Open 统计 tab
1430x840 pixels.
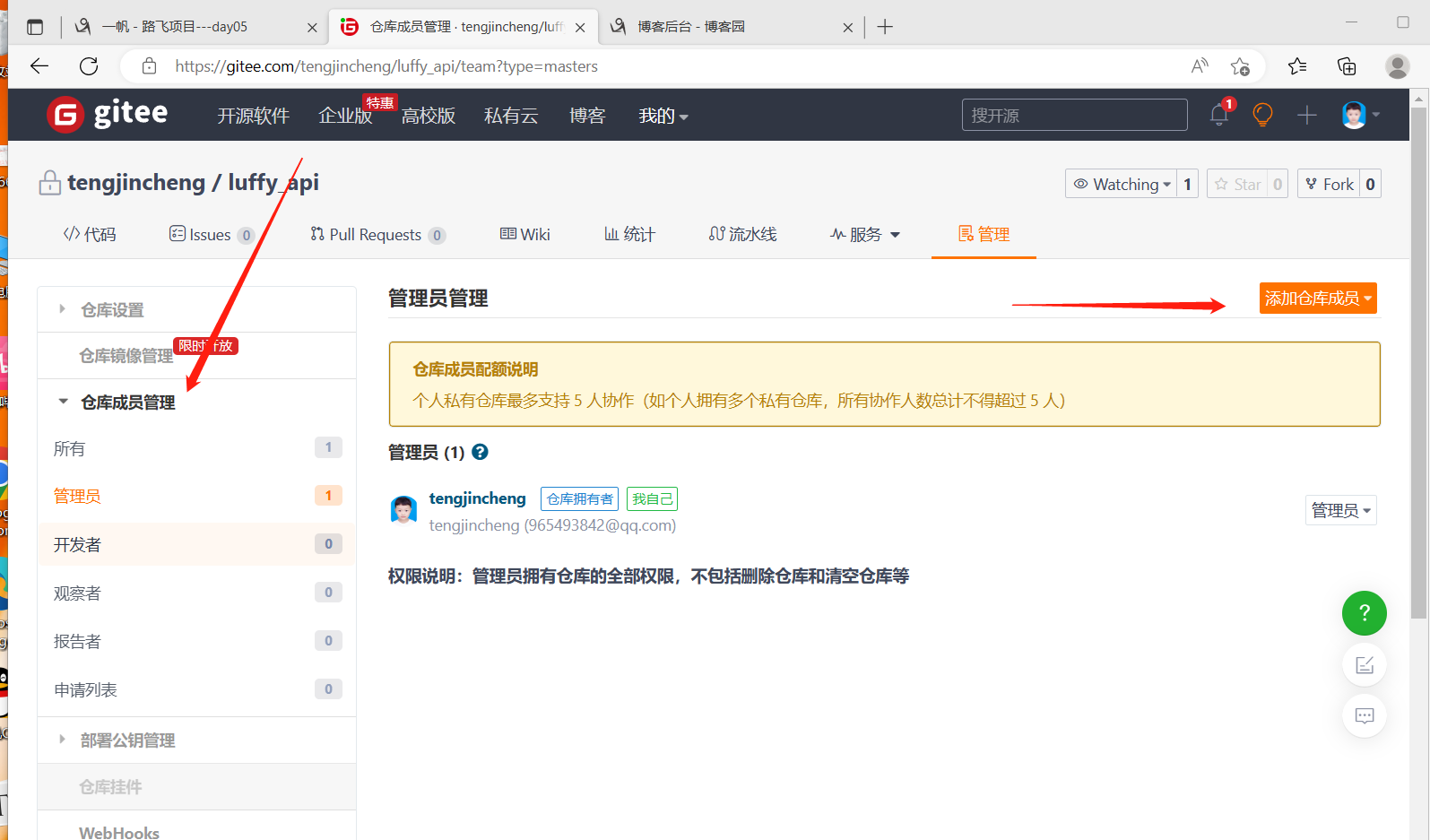629,234
